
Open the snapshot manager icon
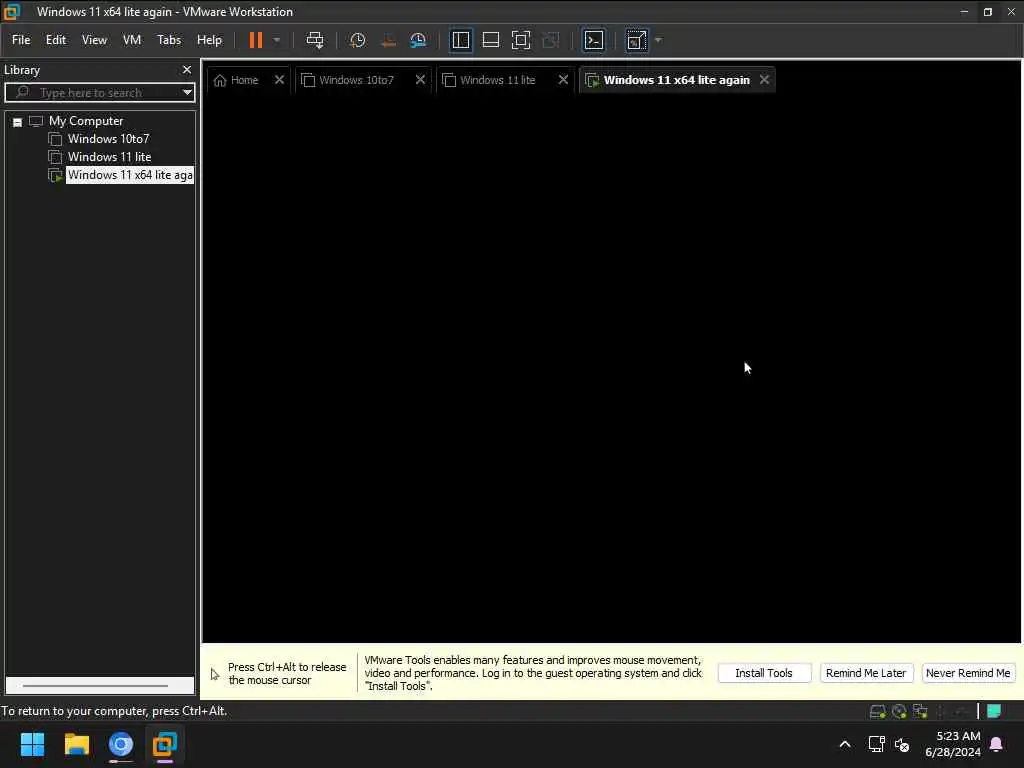418,40
